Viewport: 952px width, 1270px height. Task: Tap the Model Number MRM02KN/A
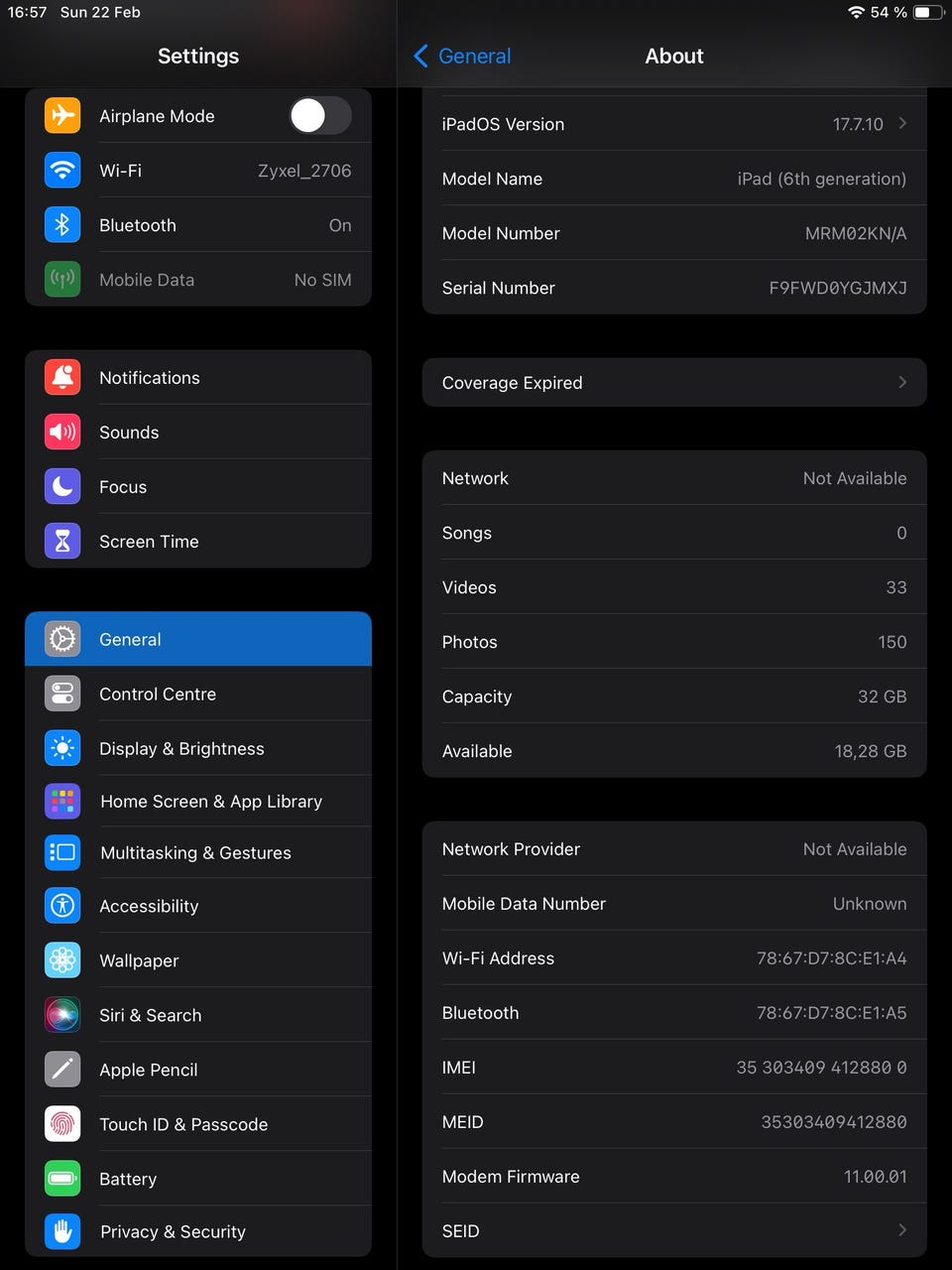(x=856, y=233)
